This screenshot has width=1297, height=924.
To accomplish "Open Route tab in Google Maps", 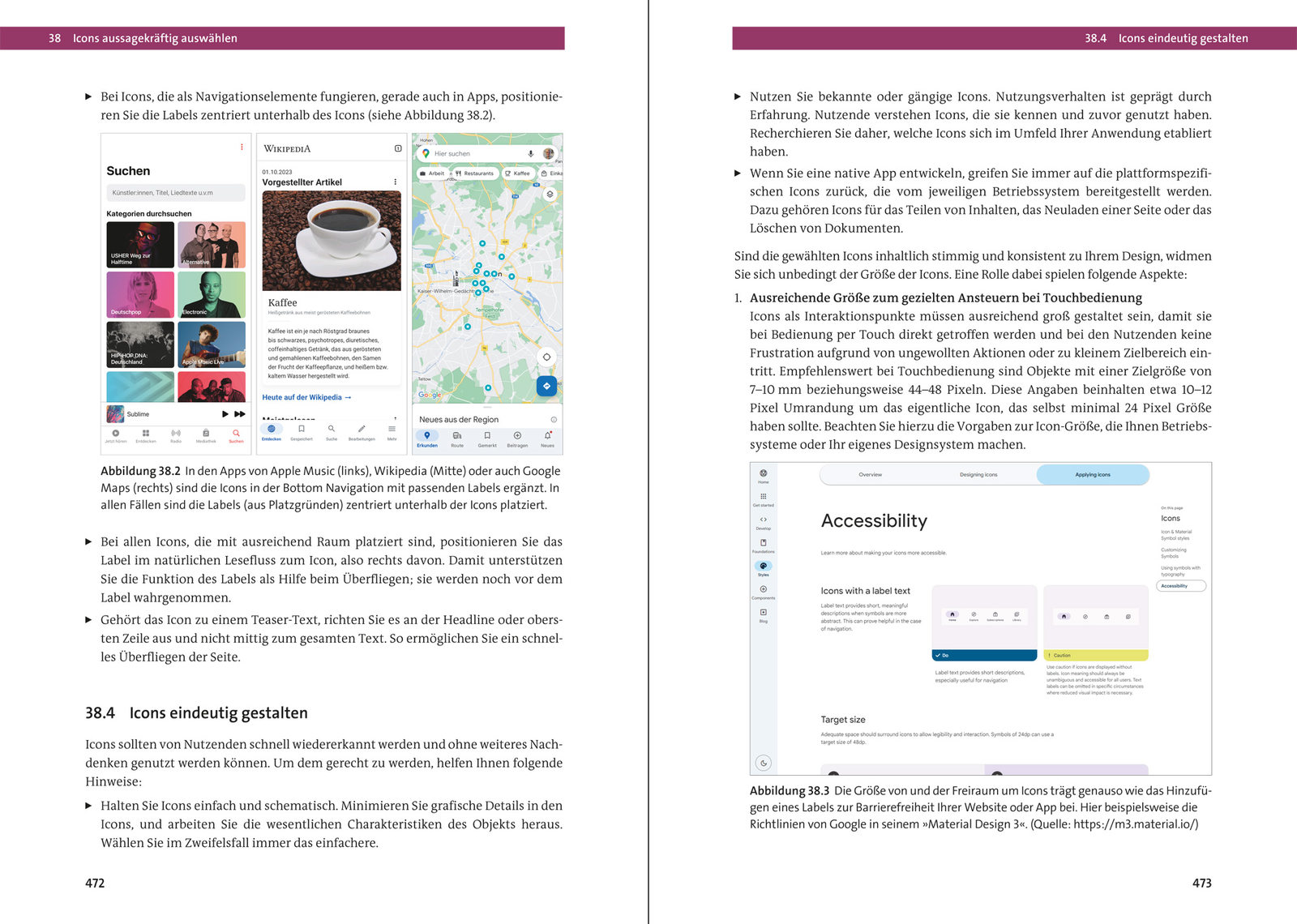I will point(457,439).
